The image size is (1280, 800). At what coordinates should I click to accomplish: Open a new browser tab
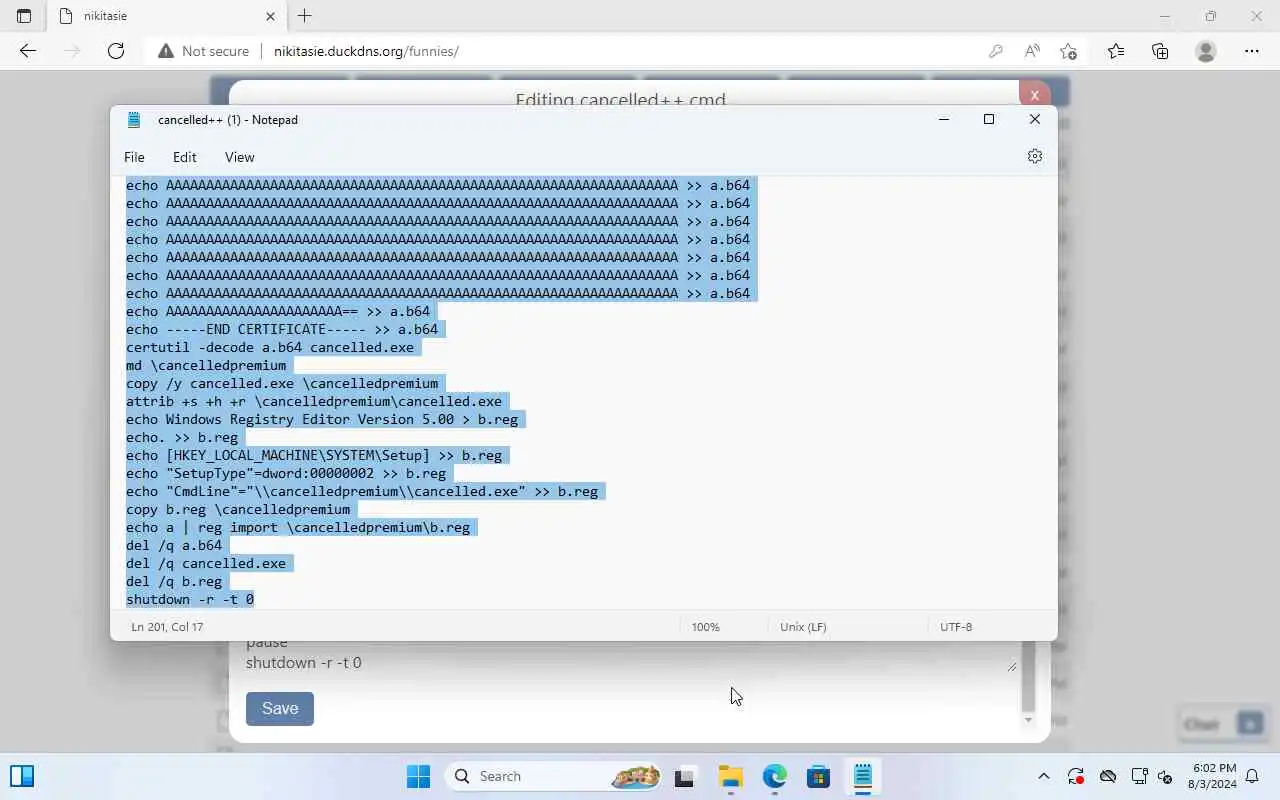click(x=305, y=16)
